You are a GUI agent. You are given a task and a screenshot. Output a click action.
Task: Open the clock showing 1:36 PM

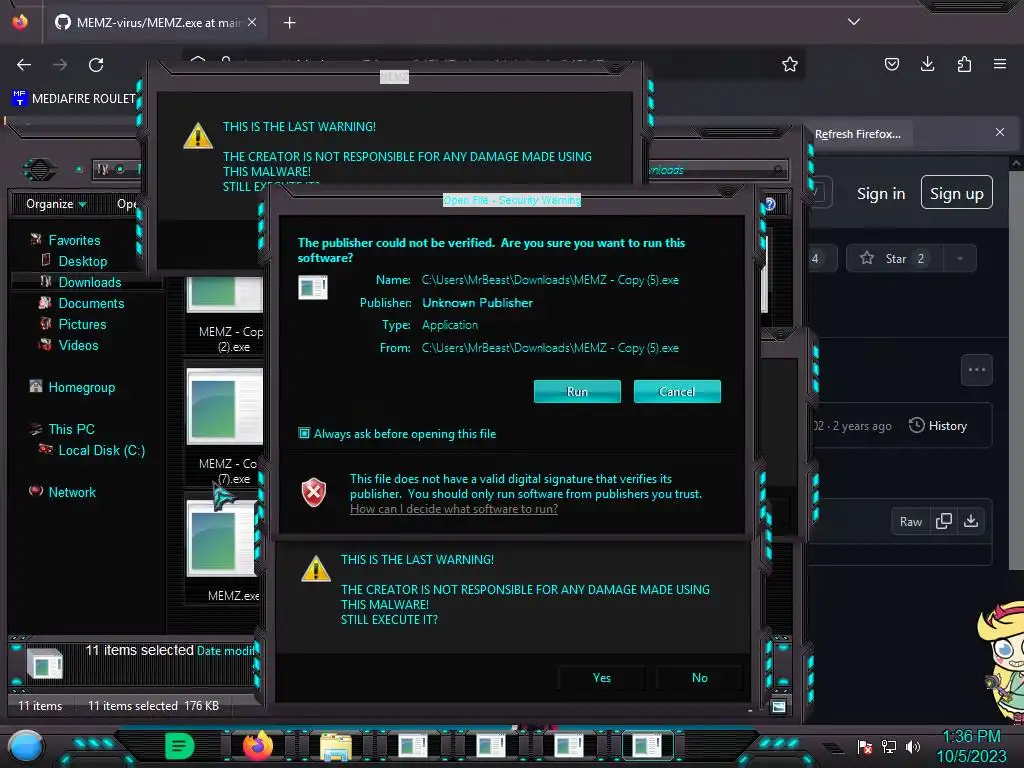point(971,746)
